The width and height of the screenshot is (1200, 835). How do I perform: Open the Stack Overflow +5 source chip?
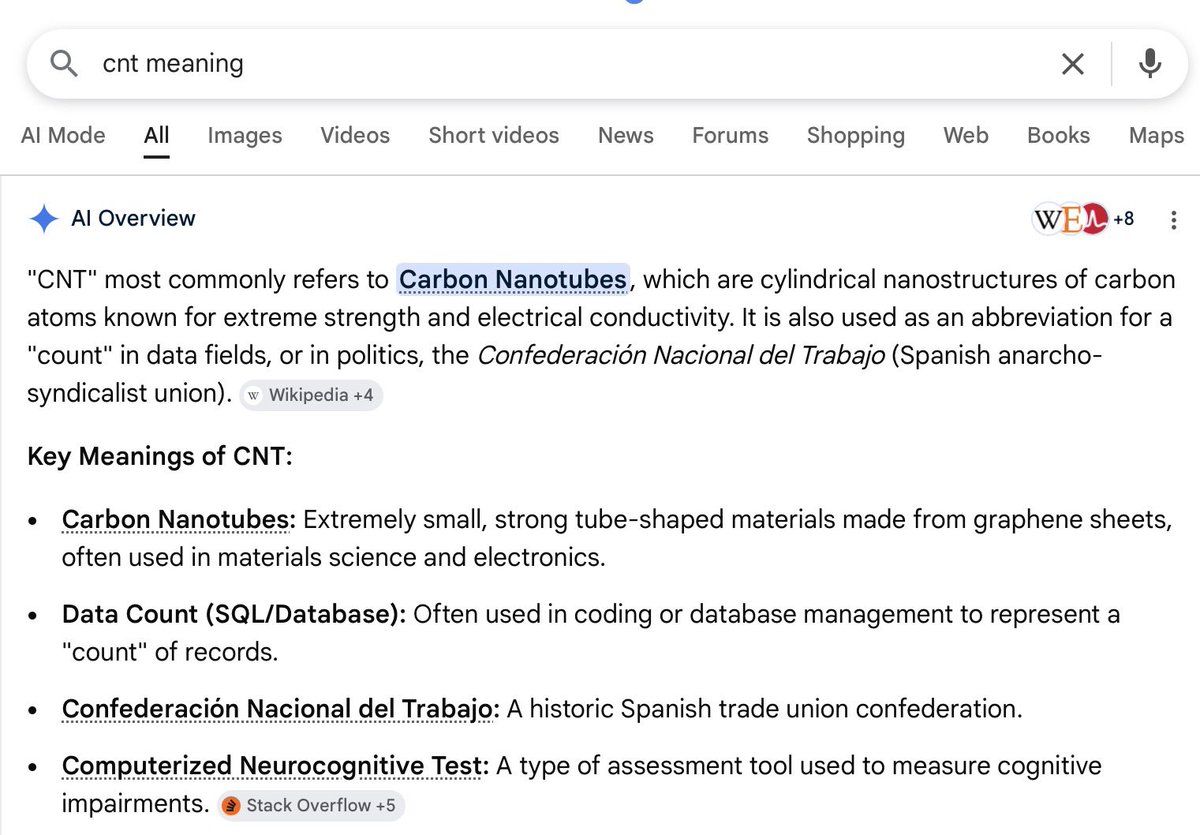click(x=311, y=805)
